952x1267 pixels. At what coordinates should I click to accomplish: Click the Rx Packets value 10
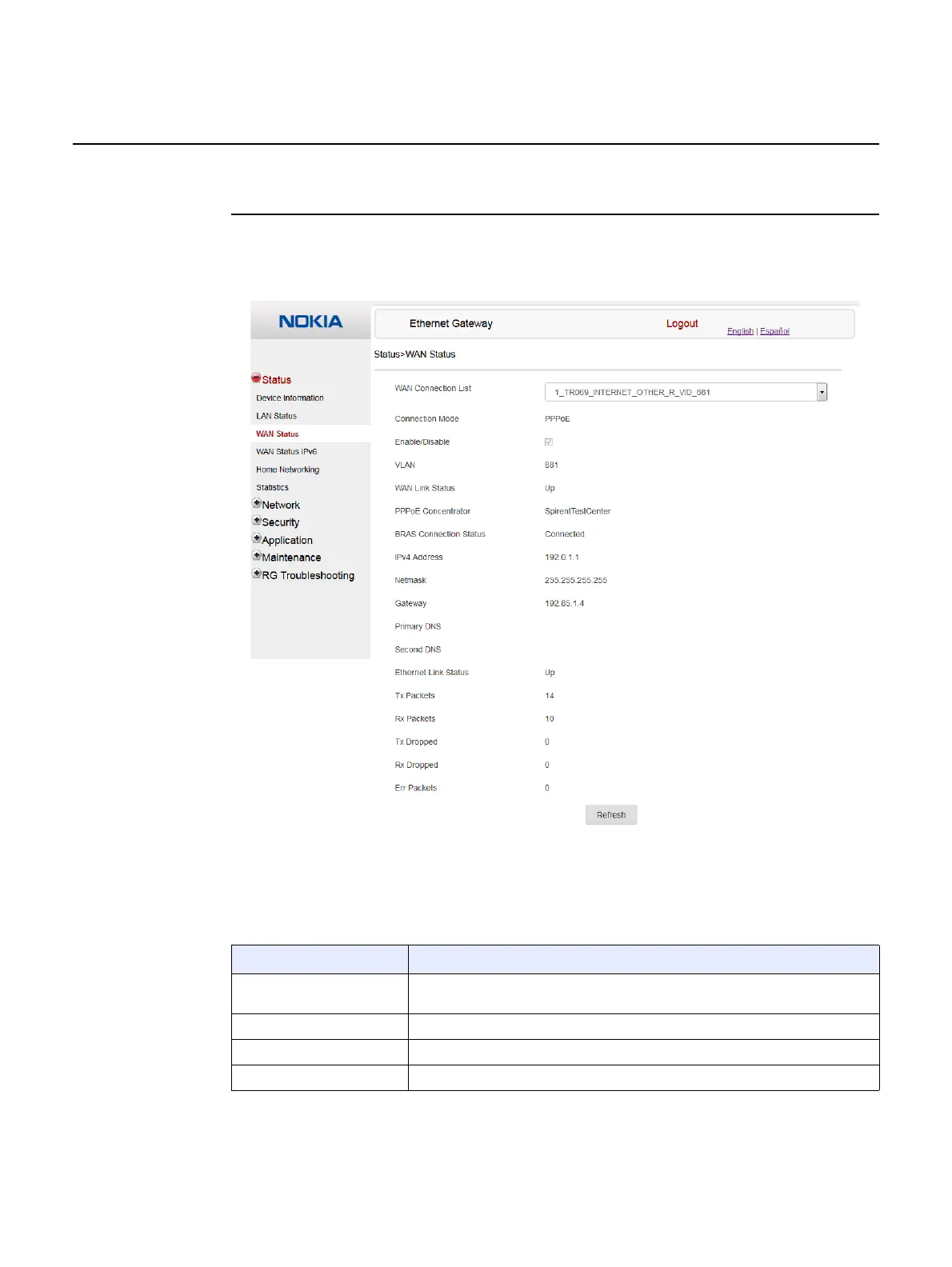[x=550, y=719]
